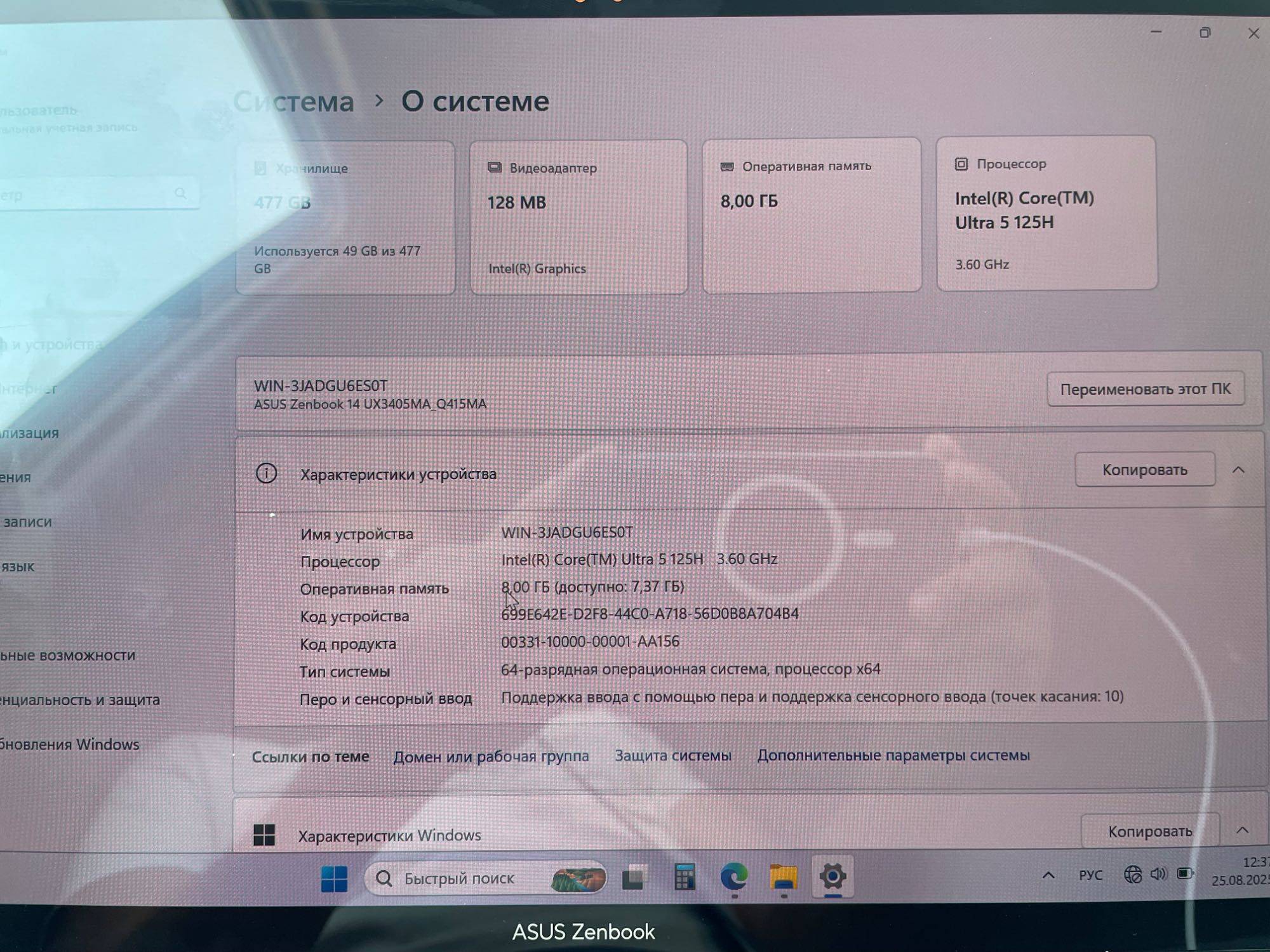Image resolution: width=1270 pixels, height=952 pixels.
Task: Open Время и язык sidebar item
Action: tap(18, 566)
